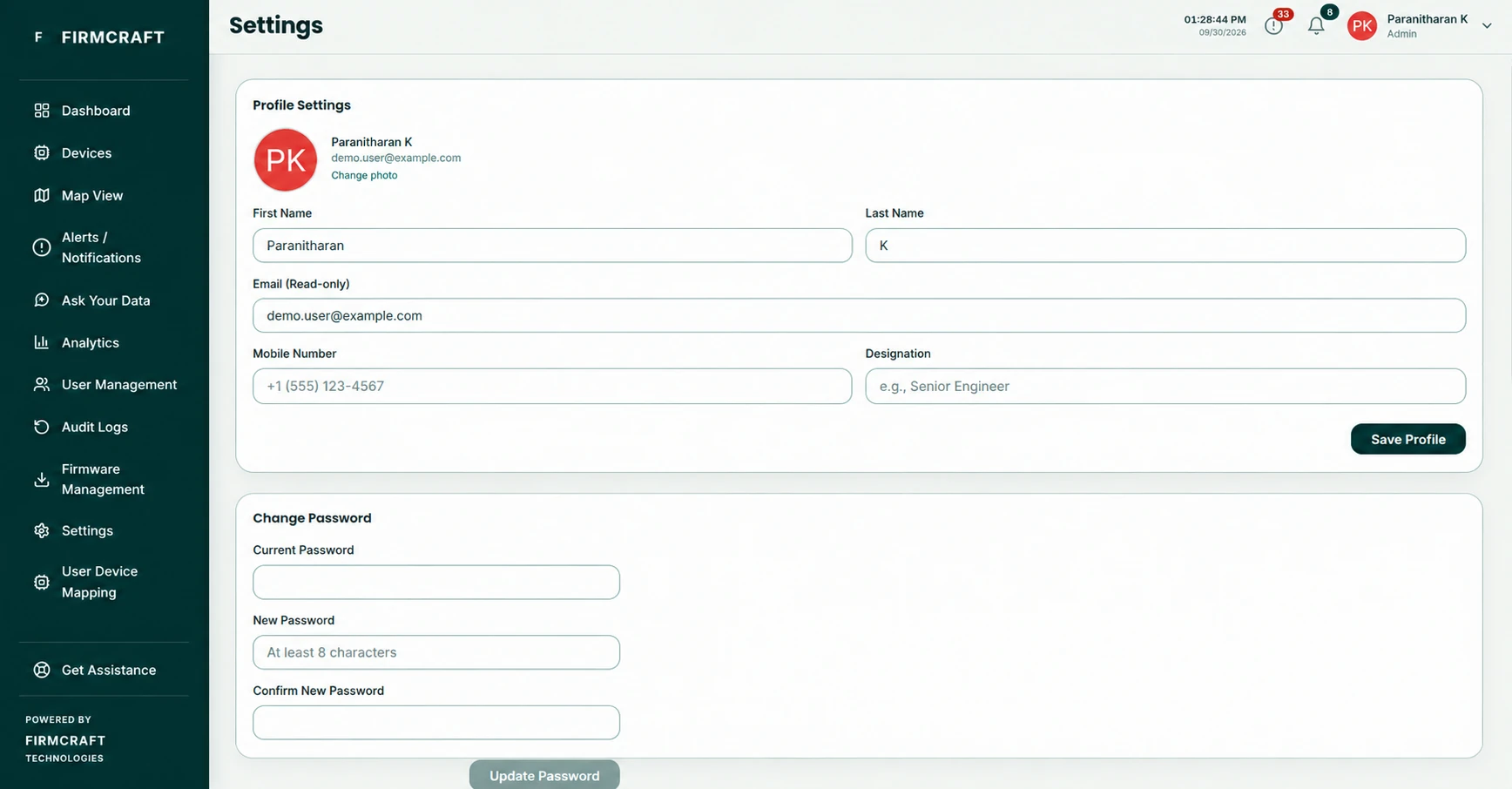This screenshot has width=1512, height=789.
Task: Select the Devices chip icon
Action: coord(41,152)
